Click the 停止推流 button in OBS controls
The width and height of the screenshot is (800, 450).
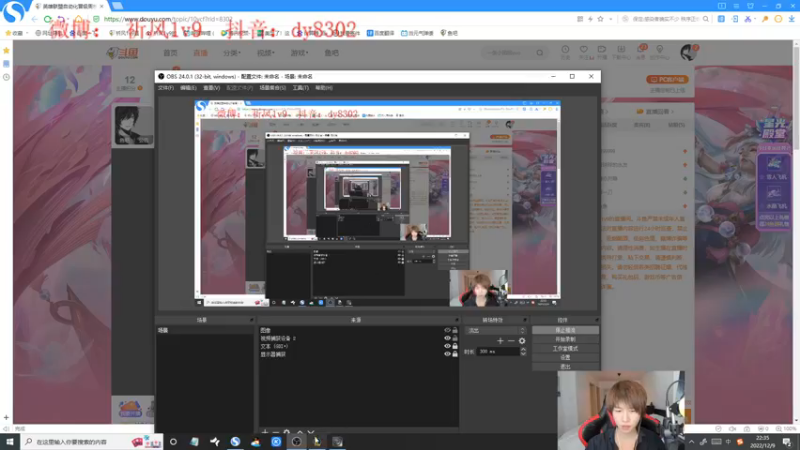[565, 330]
